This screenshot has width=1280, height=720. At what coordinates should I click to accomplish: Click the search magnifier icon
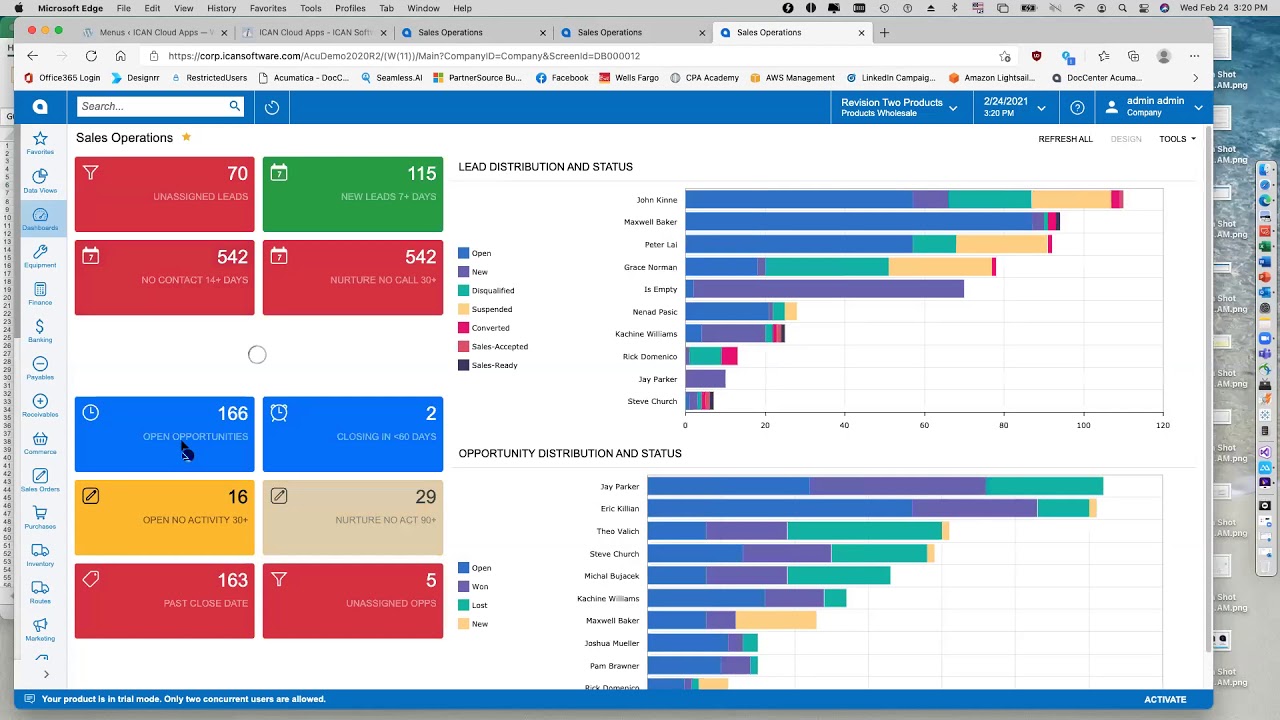pyautogui.click(x=235, y=106)
